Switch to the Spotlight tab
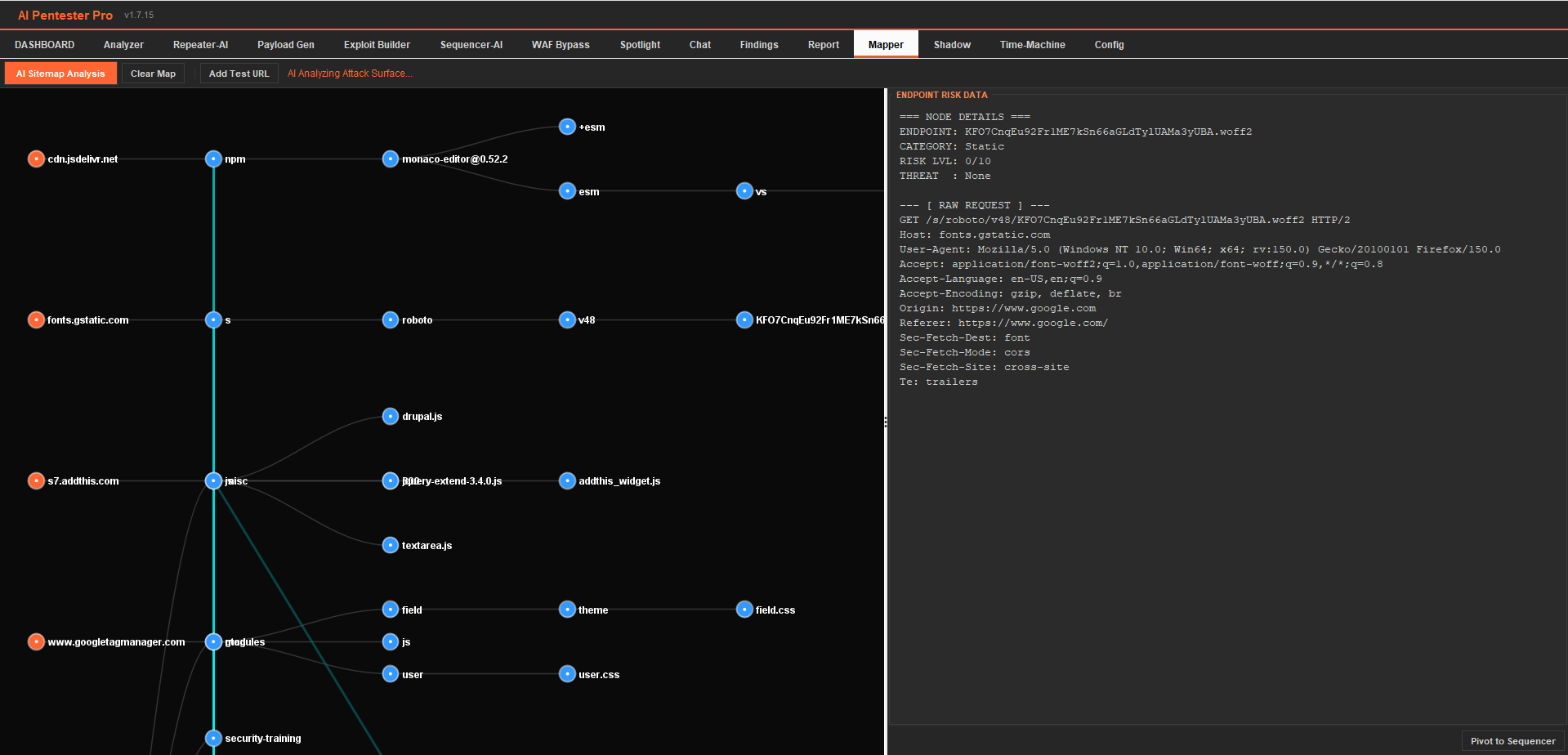This screenshot has height=755, width=1568. pos(640,45)
